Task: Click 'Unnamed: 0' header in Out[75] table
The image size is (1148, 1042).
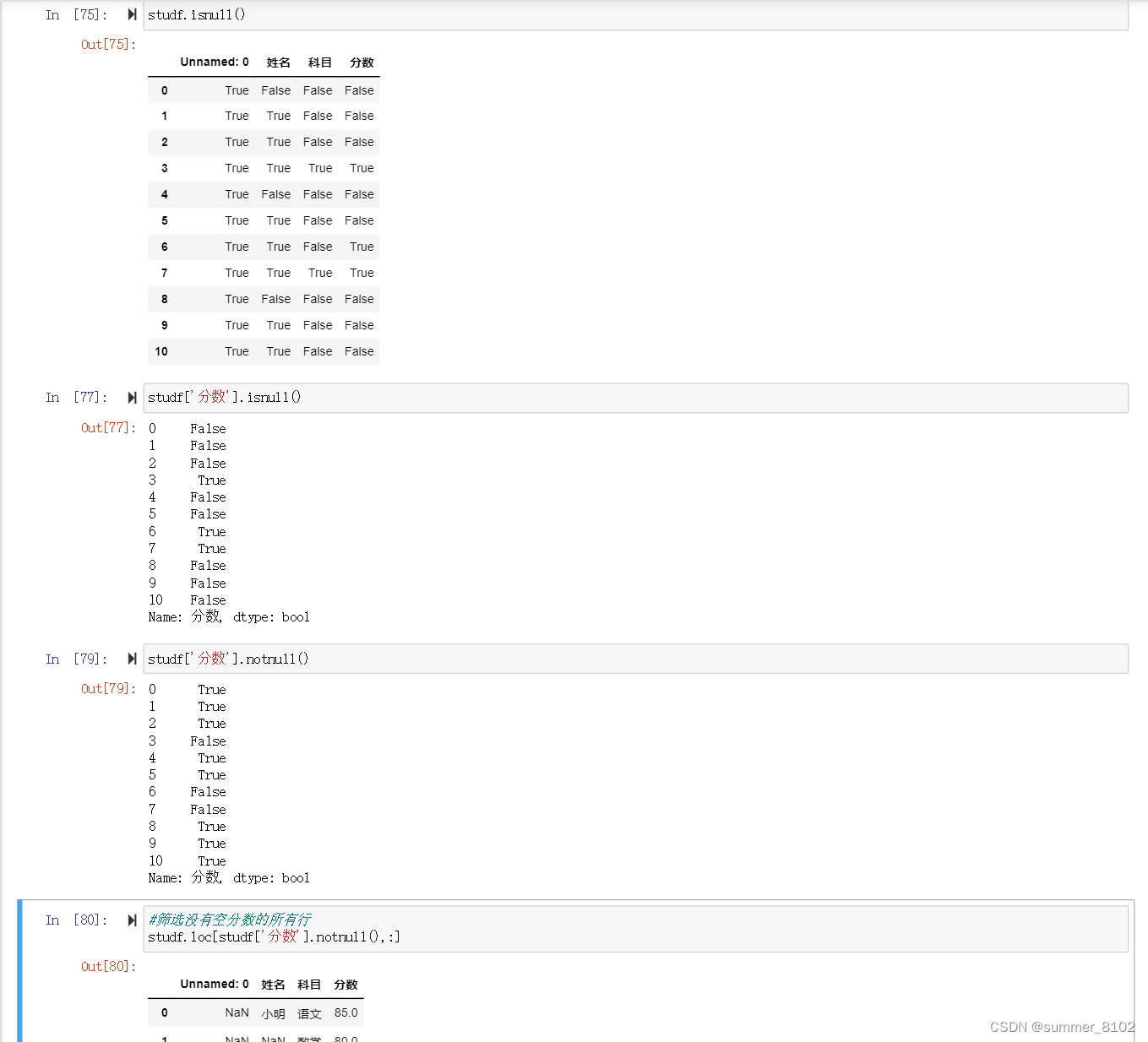Action: point(215,62)
